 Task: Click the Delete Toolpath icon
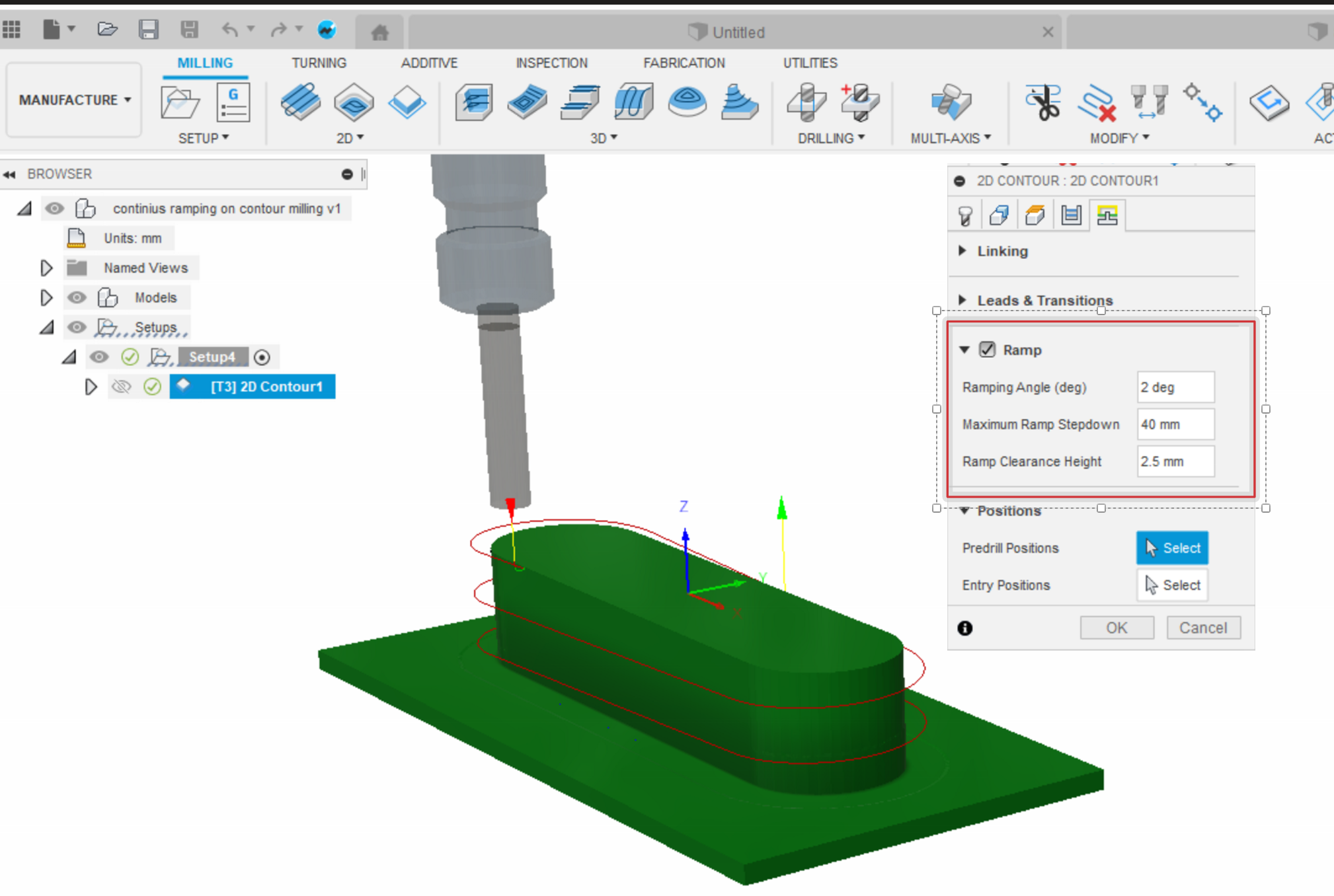tap(1097, 102)
